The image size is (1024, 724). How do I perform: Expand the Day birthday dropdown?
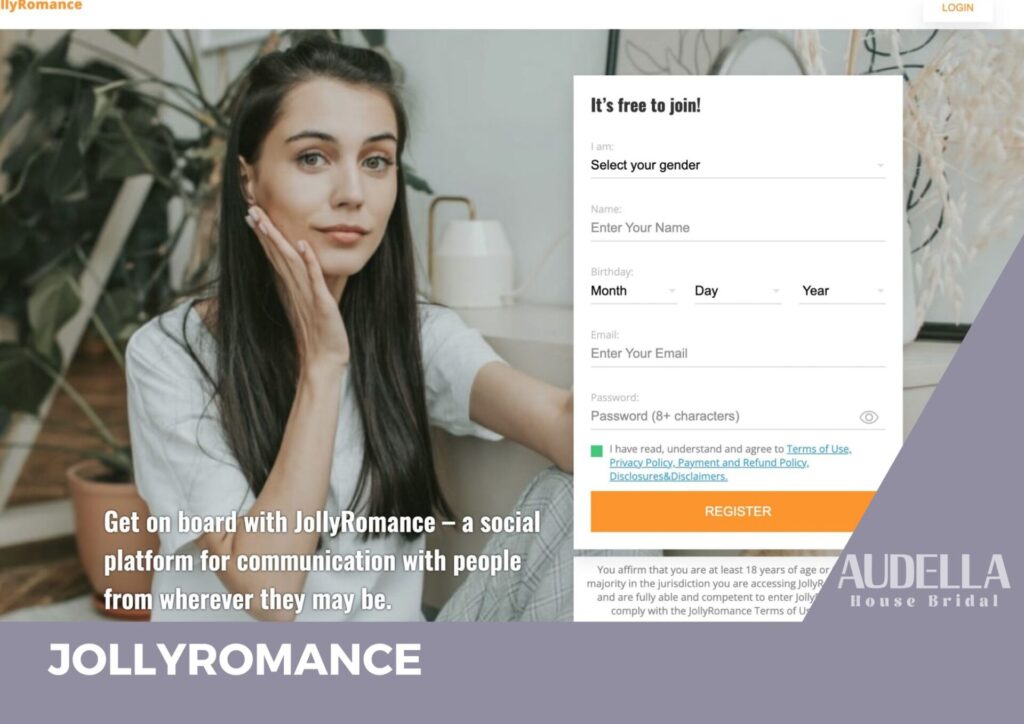click(x=737, y=291)
